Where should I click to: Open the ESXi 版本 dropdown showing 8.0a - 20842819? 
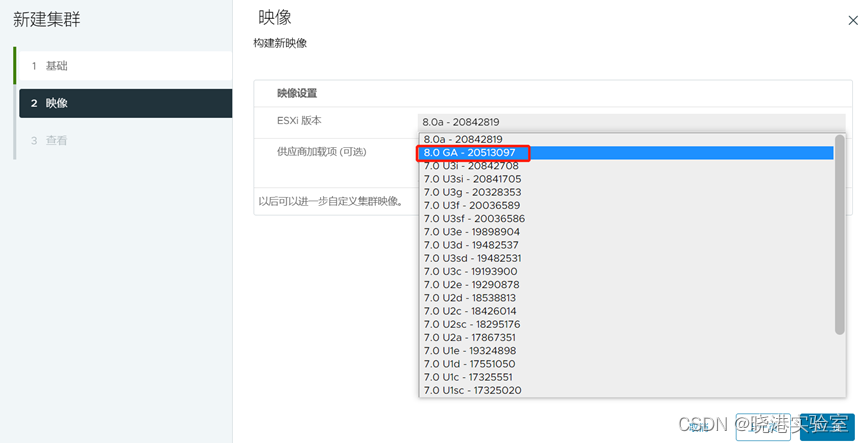click(x=631, y=122)
